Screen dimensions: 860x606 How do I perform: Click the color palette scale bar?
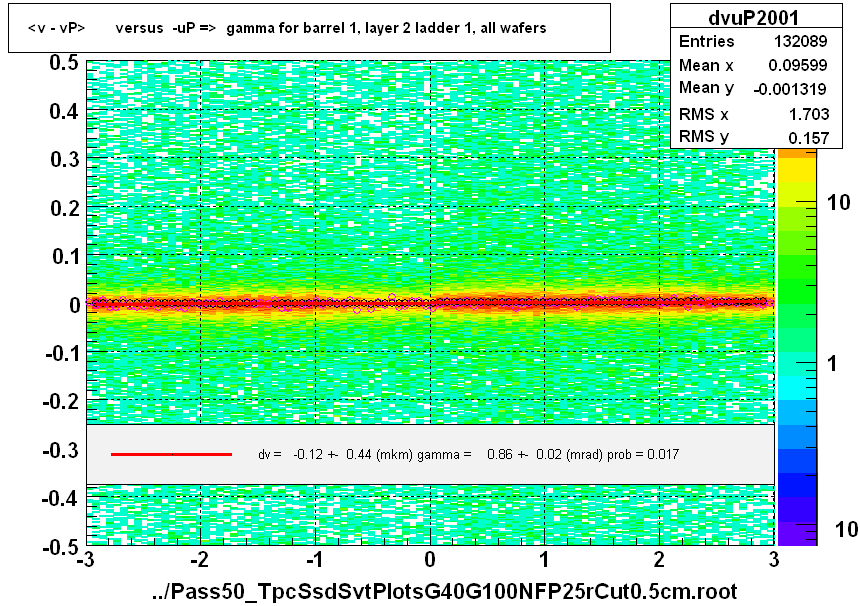[x=797, y=347]
